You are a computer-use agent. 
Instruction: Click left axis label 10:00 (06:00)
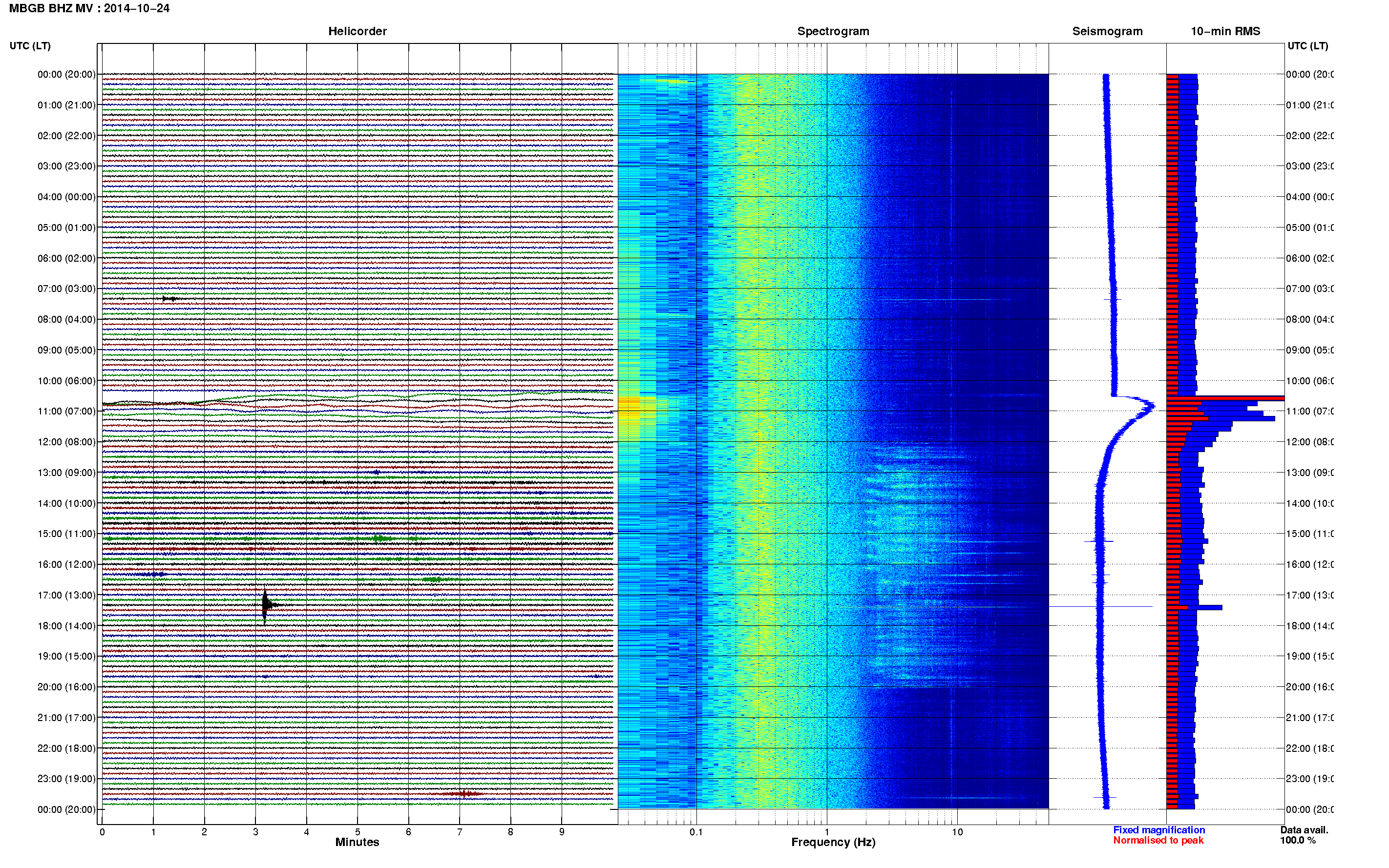[x=66, y=381]
